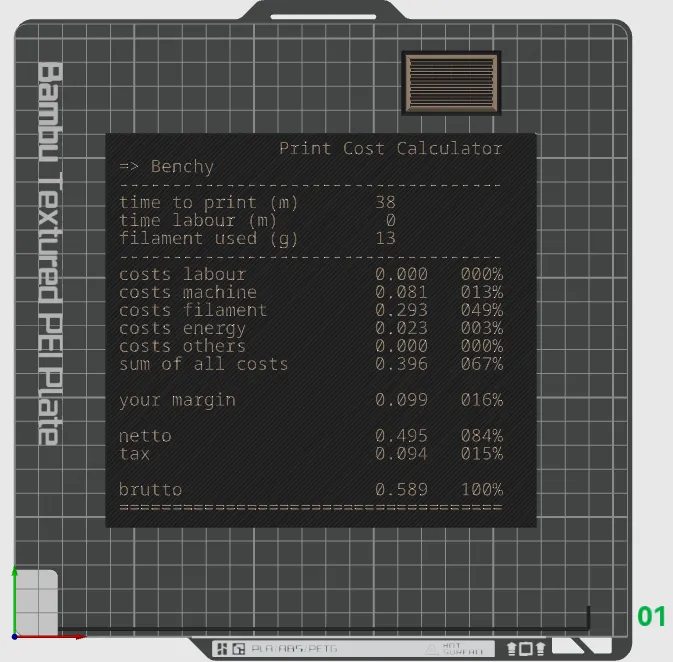Click the 'costs machine' row label
673x662 pixels.
pyautogui.click(x=188, y=292)
